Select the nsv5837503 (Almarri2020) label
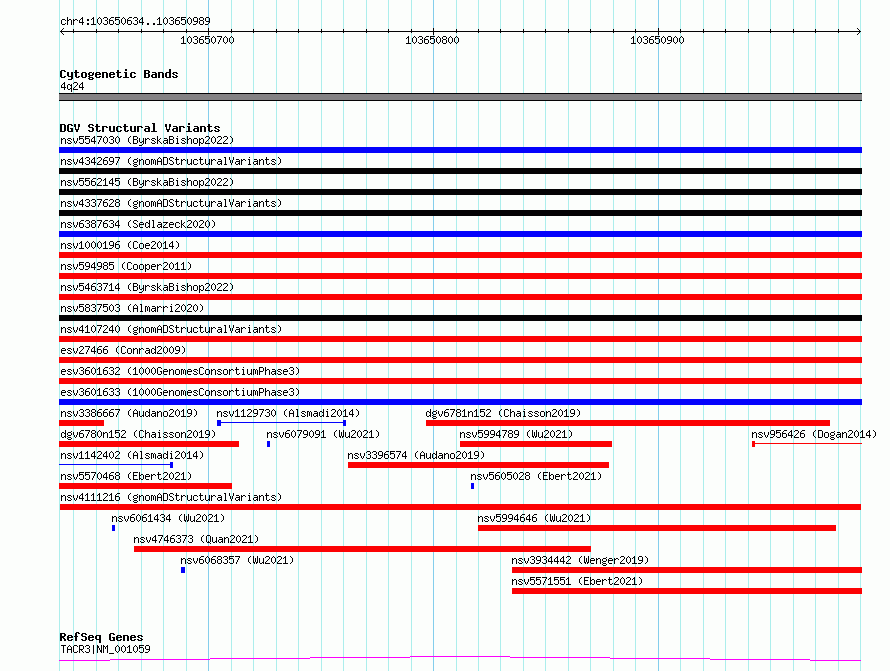The height and width of the screenshot is (671, 890). pyautogui.click(x=132, y=308)
